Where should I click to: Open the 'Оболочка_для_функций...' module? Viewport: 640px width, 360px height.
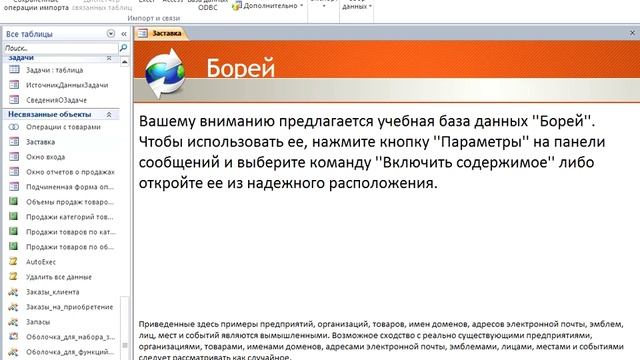(x=70, y=352)
